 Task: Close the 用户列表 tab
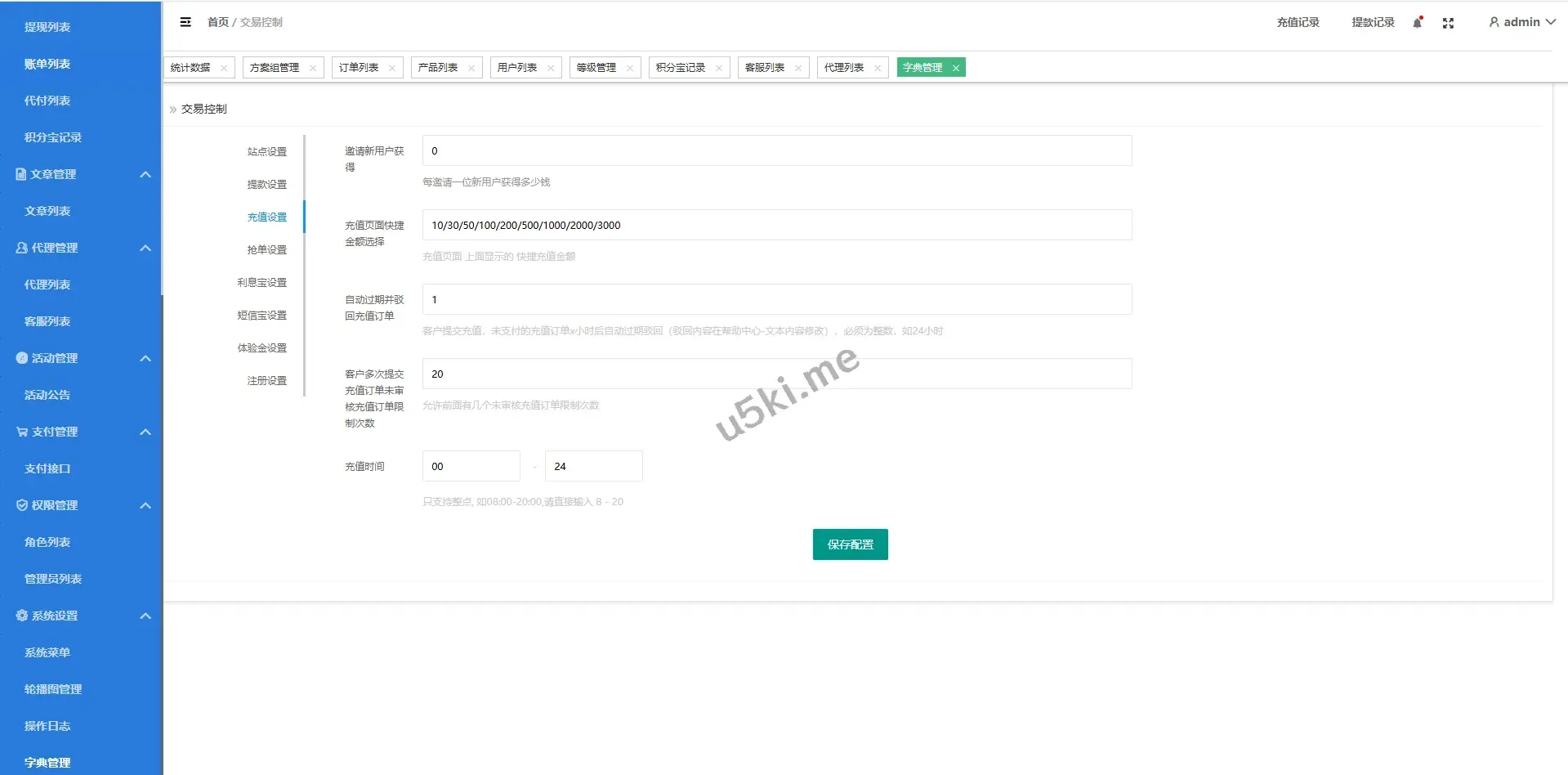(x=551, y=68)
